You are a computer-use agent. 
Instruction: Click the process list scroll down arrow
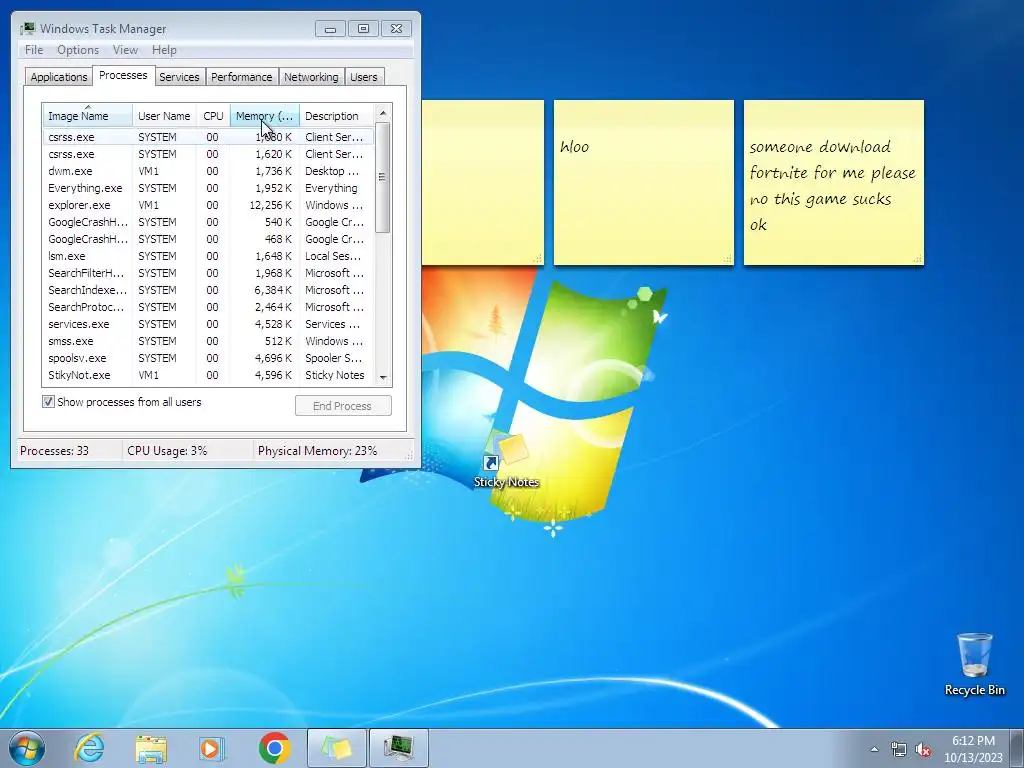coord(383,377)
